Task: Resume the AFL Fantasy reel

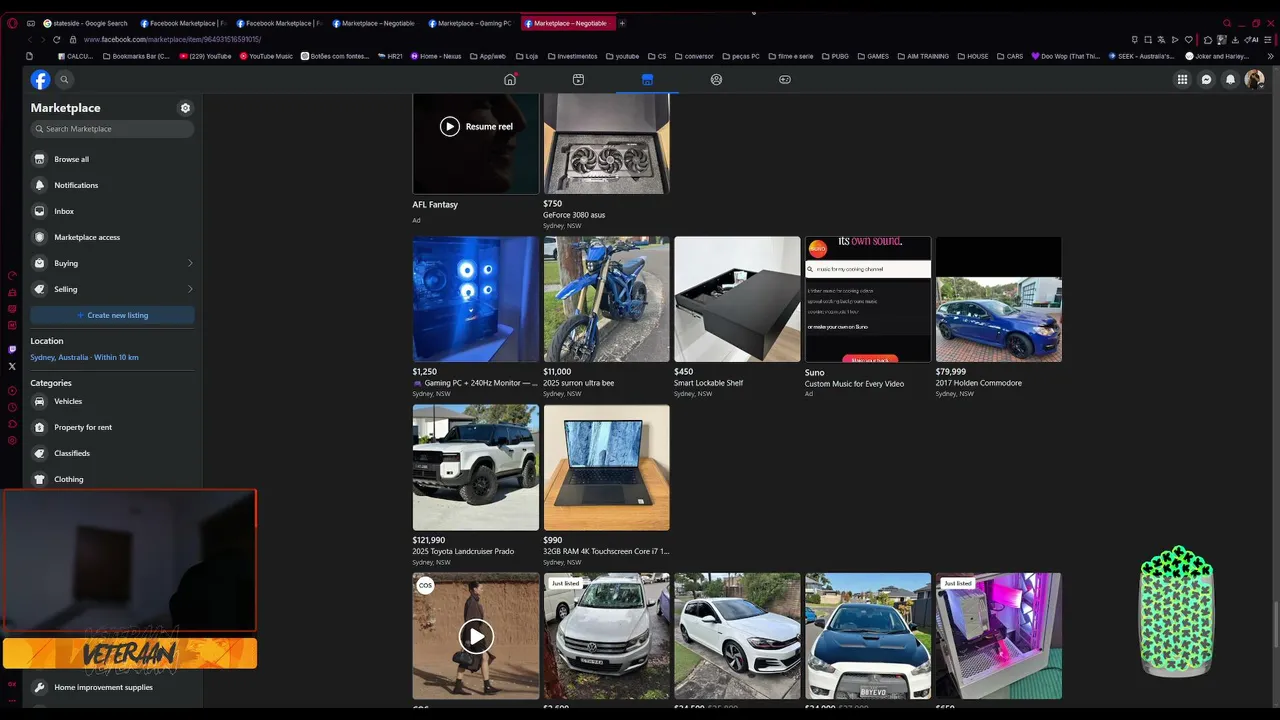Action: (x=476, y=127)
